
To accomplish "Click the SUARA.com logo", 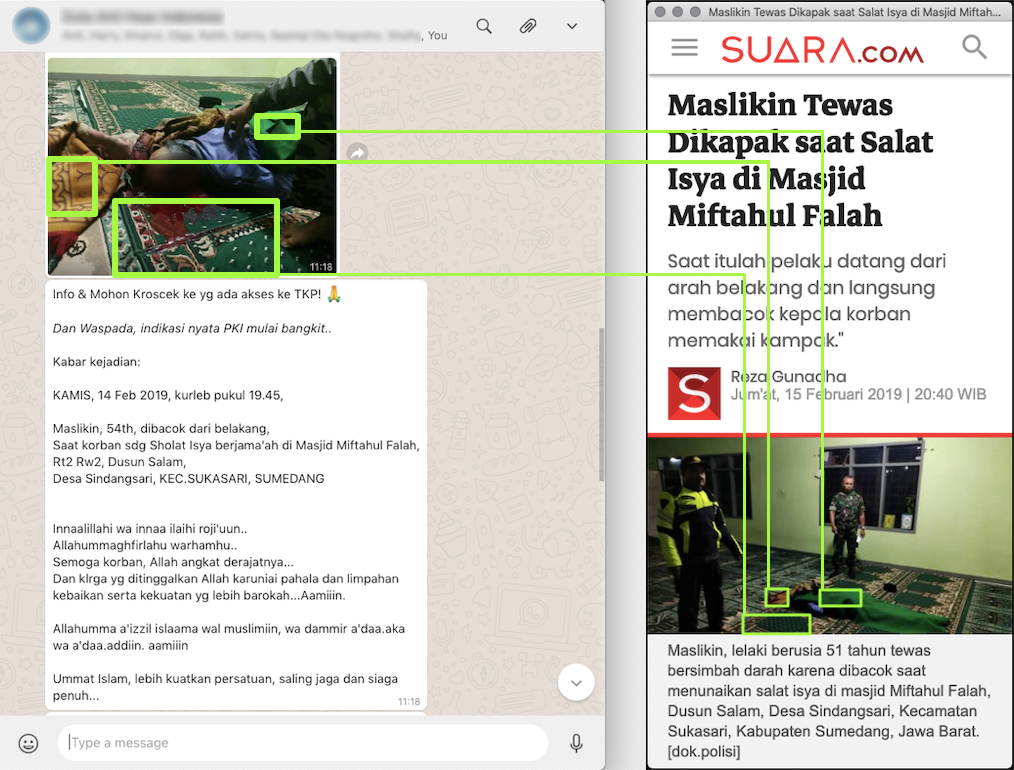I will (x=822, y=49).
